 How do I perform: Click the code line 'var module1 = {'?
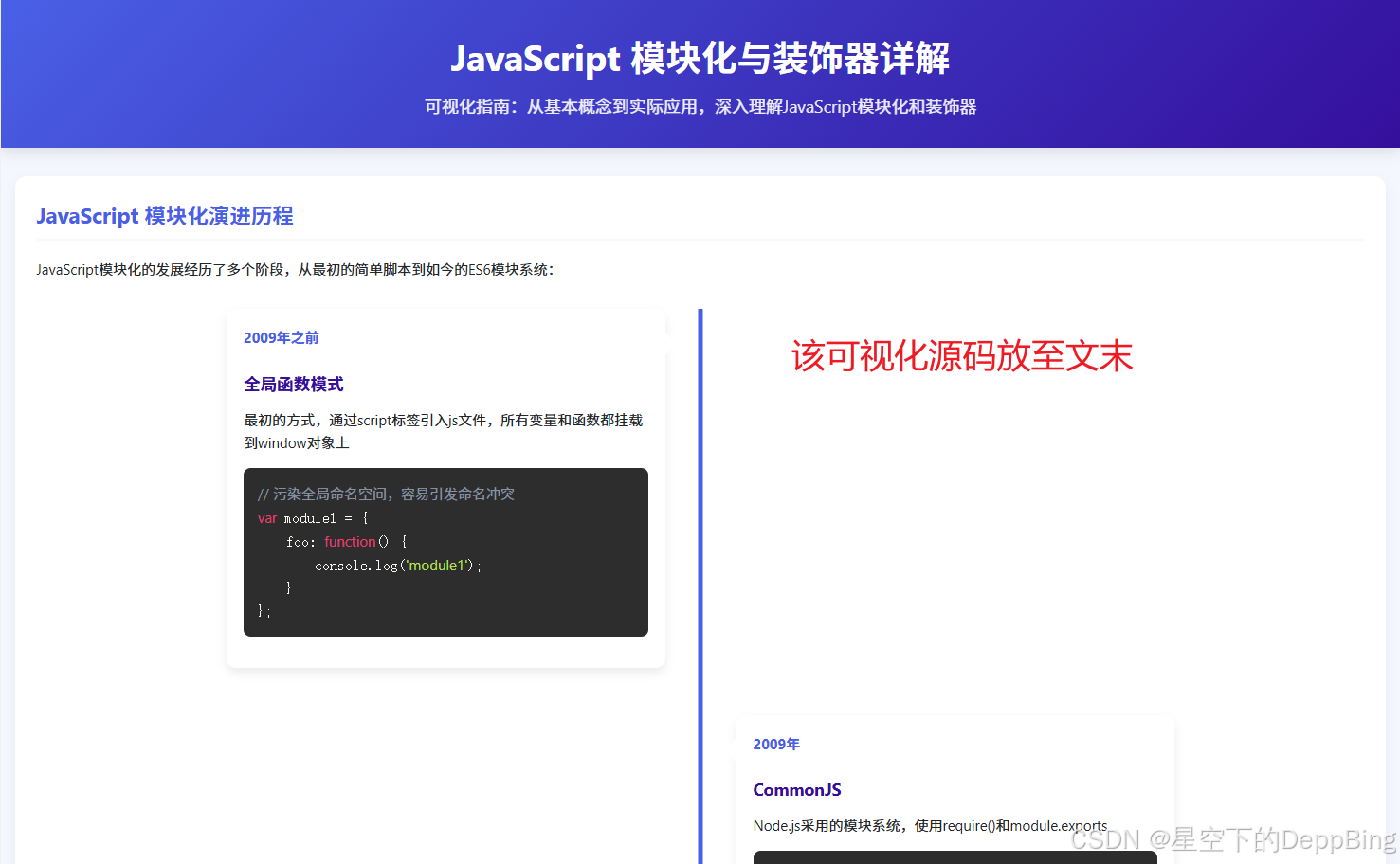pos(313,518)
